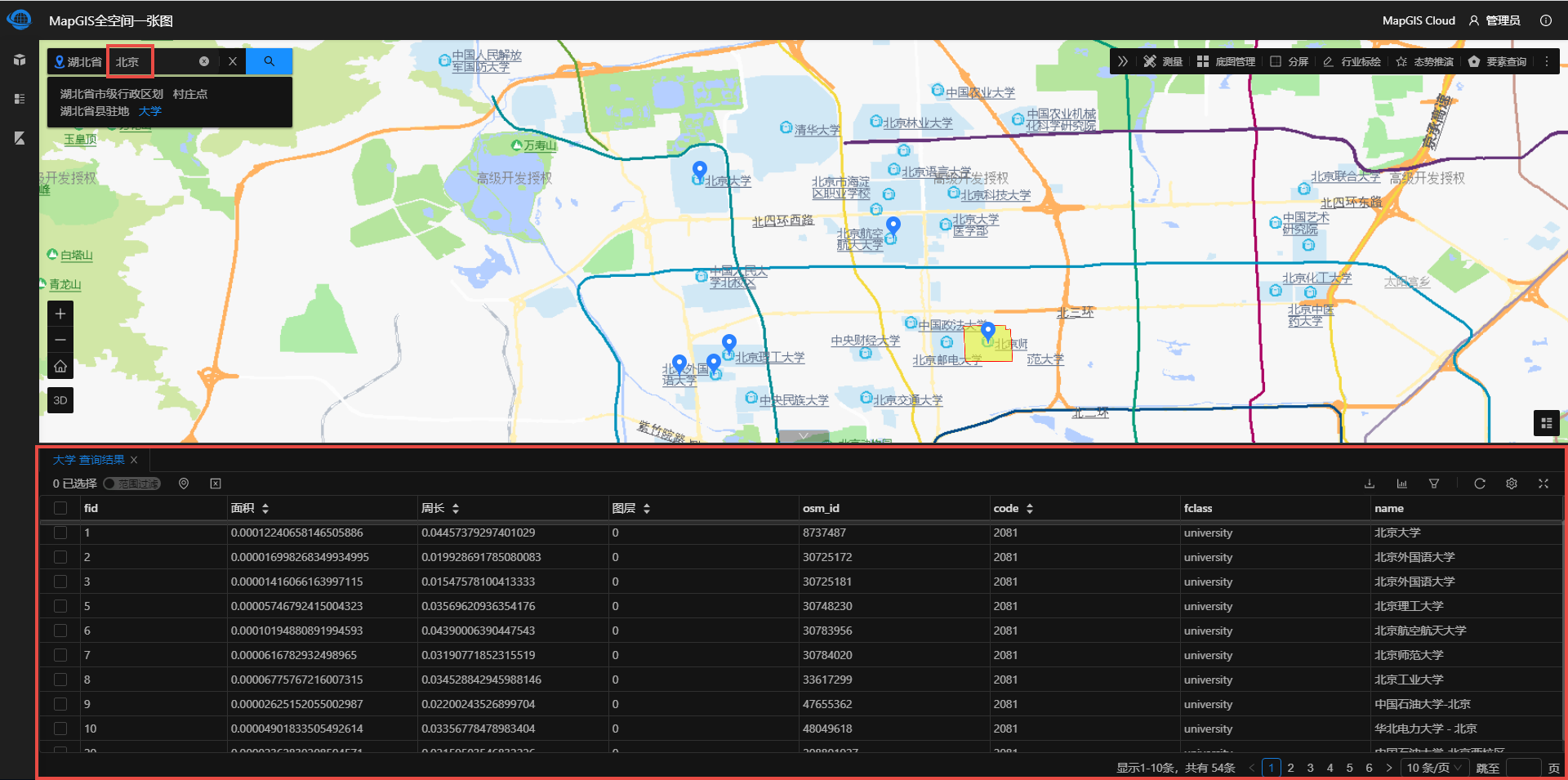Open the info icon in header
This screenshot has width=1568, height=780.
pyautogui.click(x=1546, y=20)
